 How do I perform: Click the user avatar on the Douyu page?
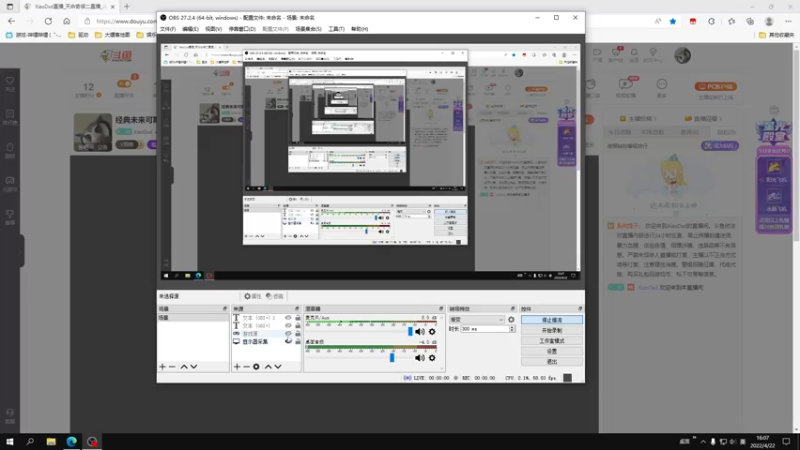(682, 55)
